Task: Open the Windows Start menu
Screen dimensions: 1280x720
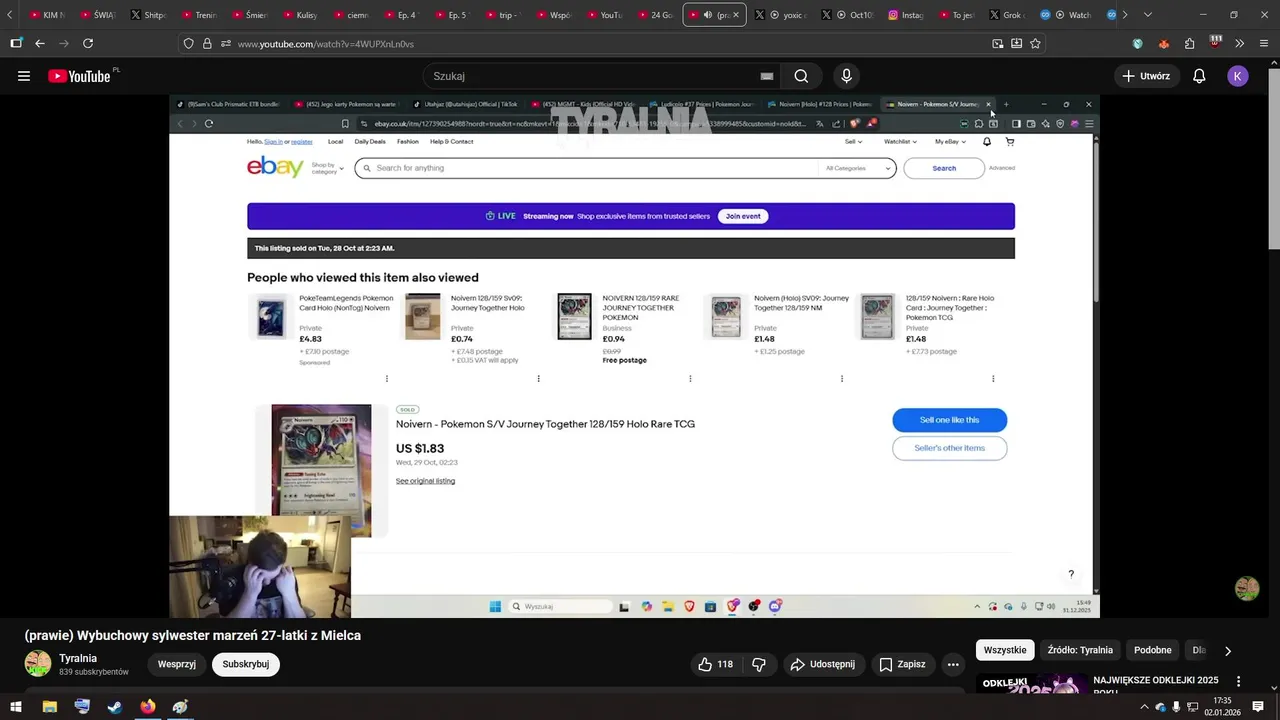Action: click(16, 707)
